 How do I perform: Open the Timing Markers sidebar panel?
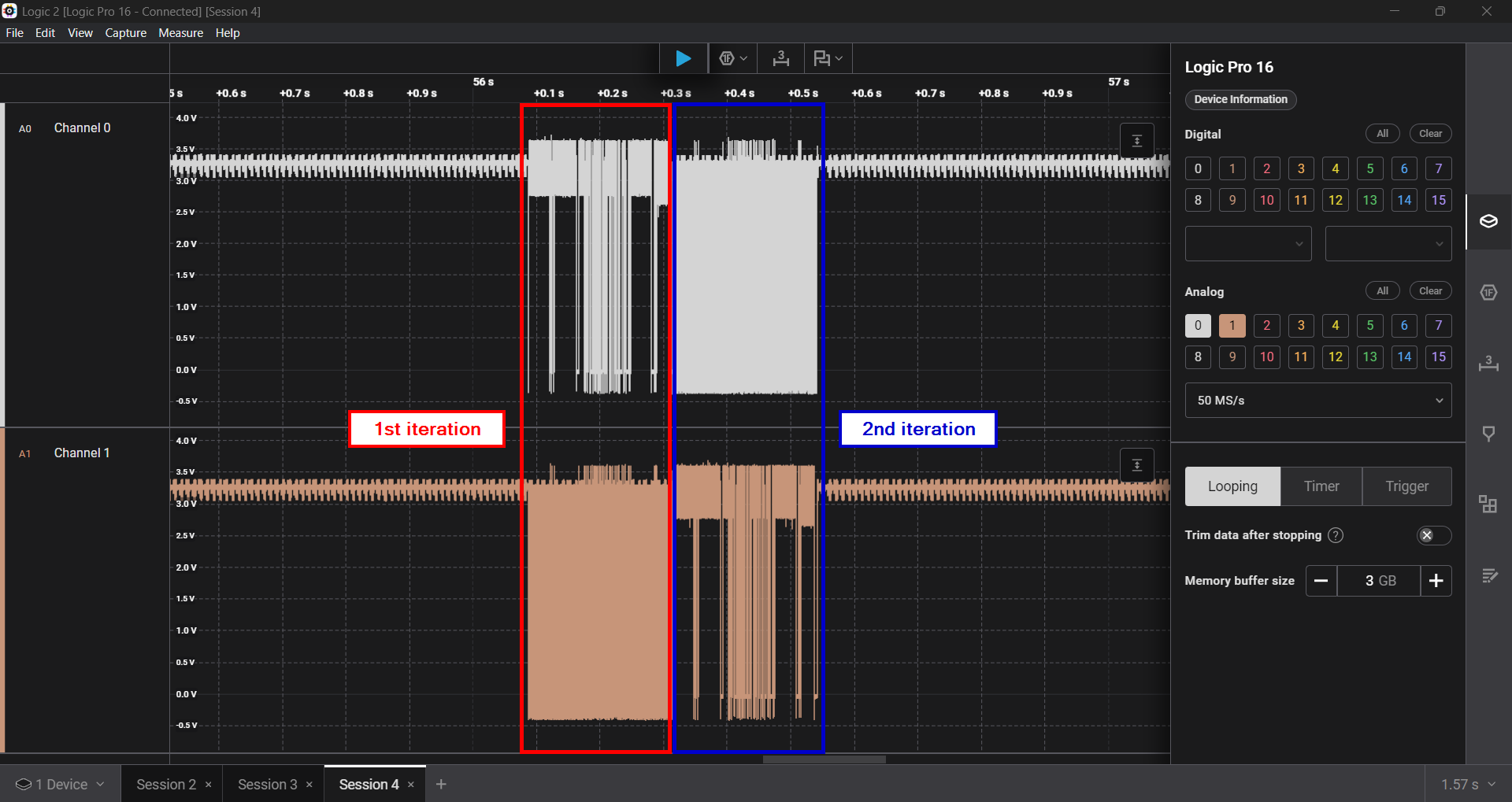1488,363
